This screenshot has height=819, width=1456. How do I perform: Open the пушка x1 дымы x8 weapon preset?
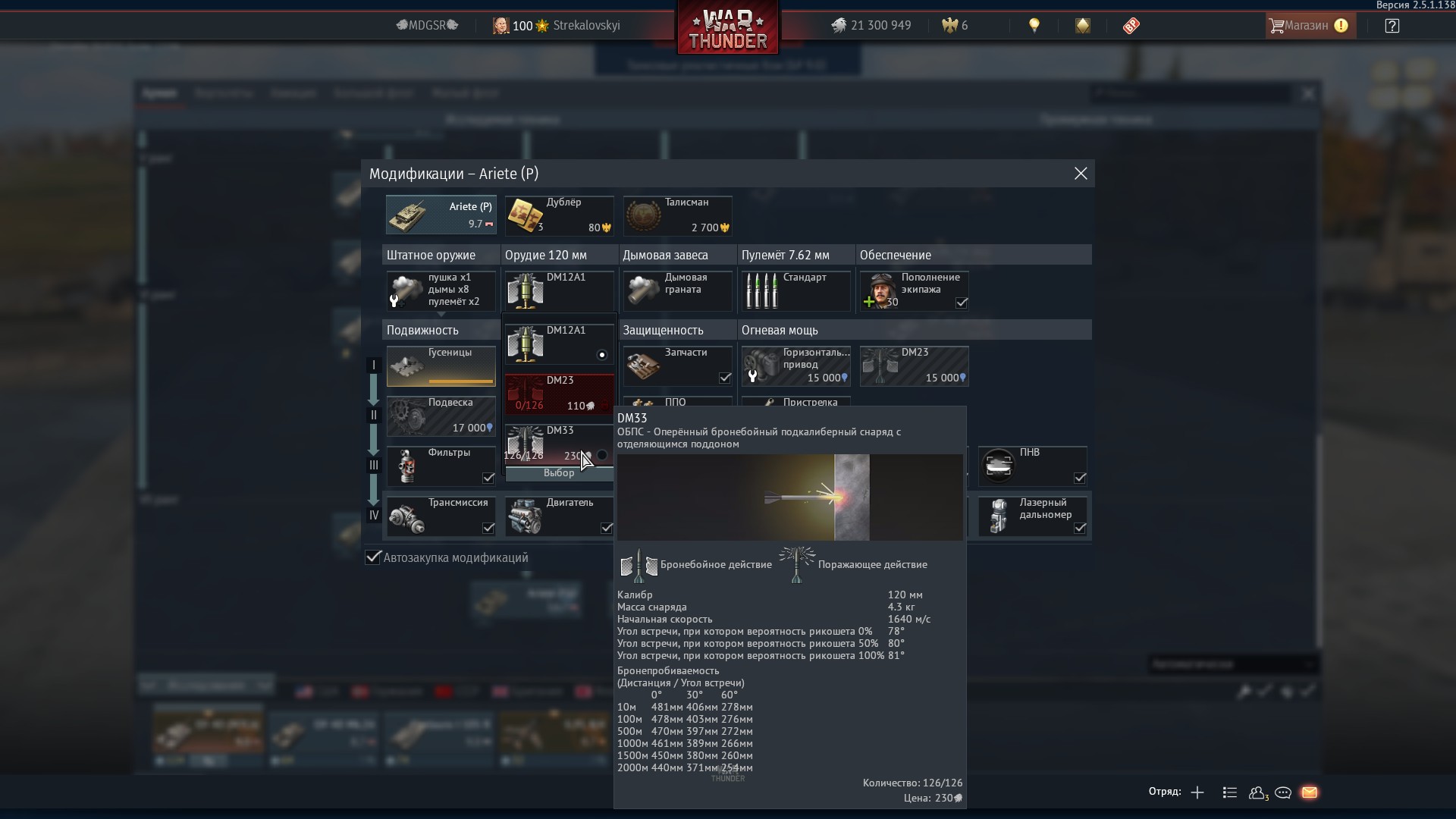(441, 290)
